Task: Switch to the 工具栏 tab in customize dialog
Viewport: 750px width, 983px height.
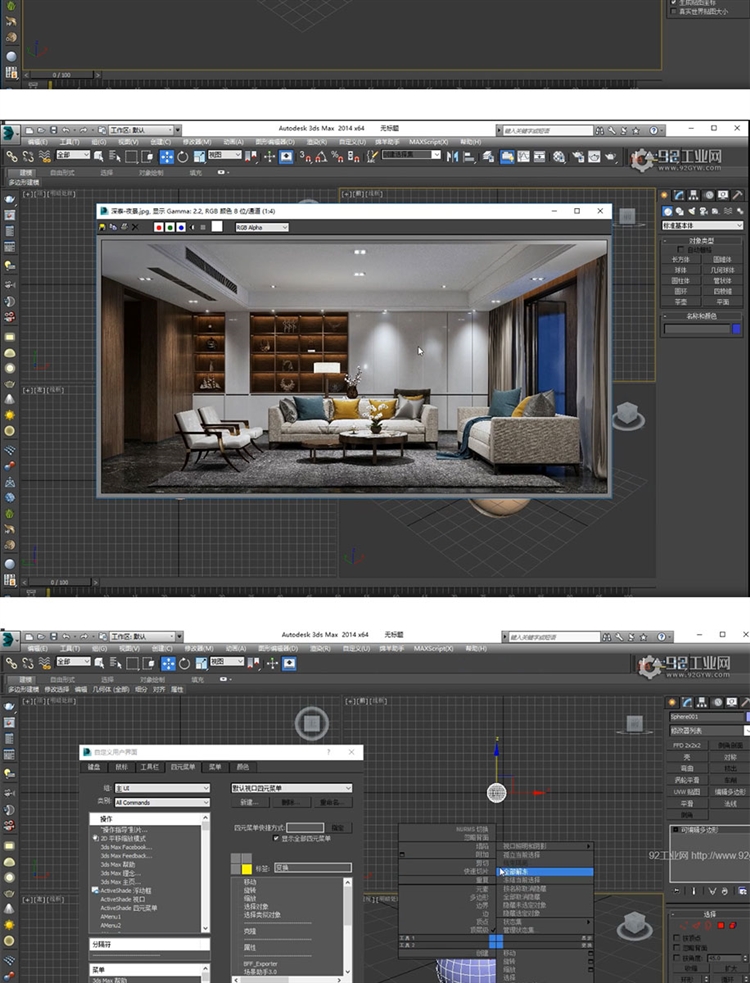Action: click(150, 767)
